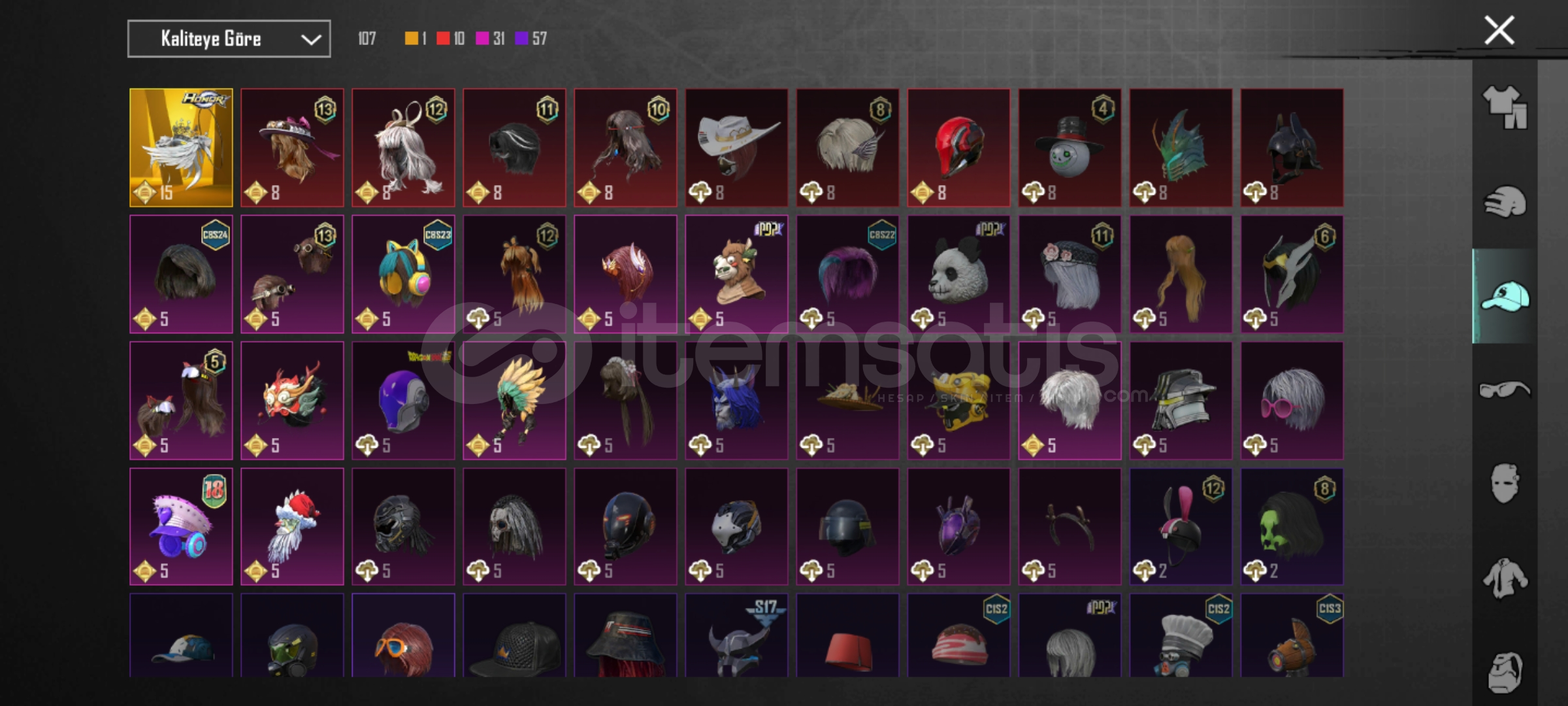Choose the panda head mask item

(x=958, y=274)
